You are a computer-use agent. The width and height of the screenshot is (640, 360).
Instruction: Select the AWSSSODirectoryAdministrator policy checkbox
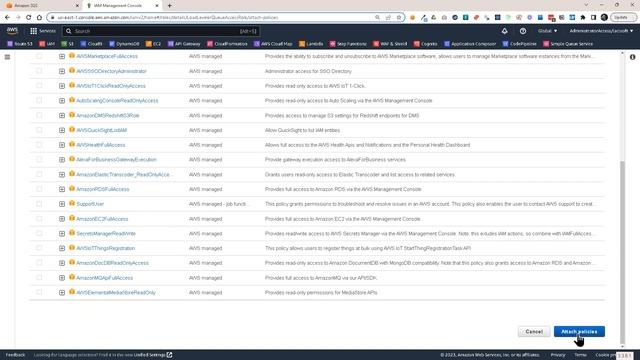click(39, 71)
